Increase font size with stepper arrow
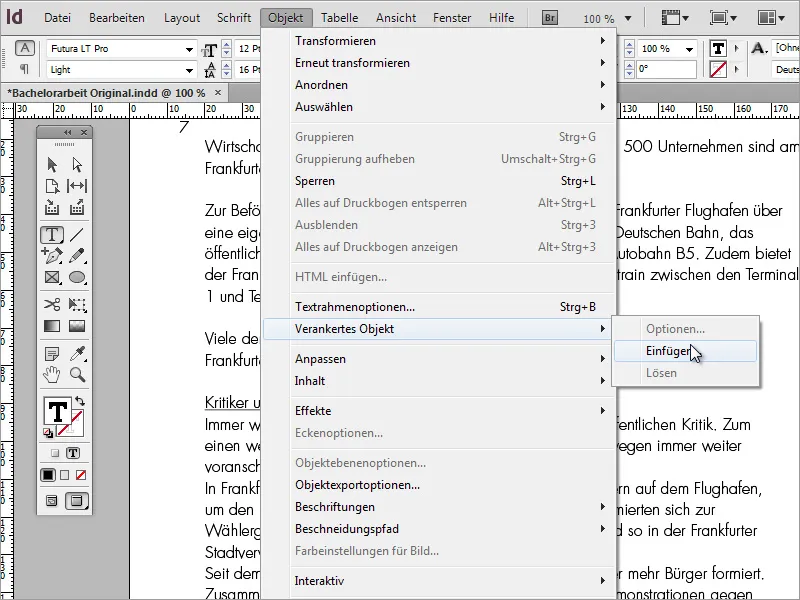800x600 pixels. [x=227, y=44]
